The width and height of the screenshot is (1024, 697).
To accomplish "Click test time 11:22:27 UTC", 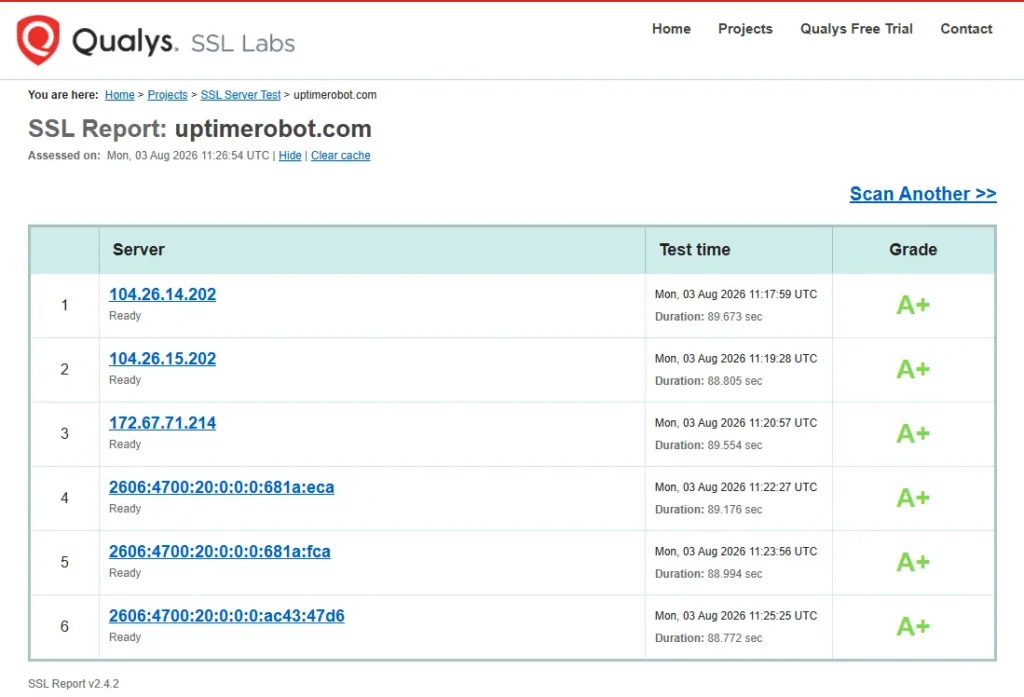I will pyautogui.click(x=736, y=487).
